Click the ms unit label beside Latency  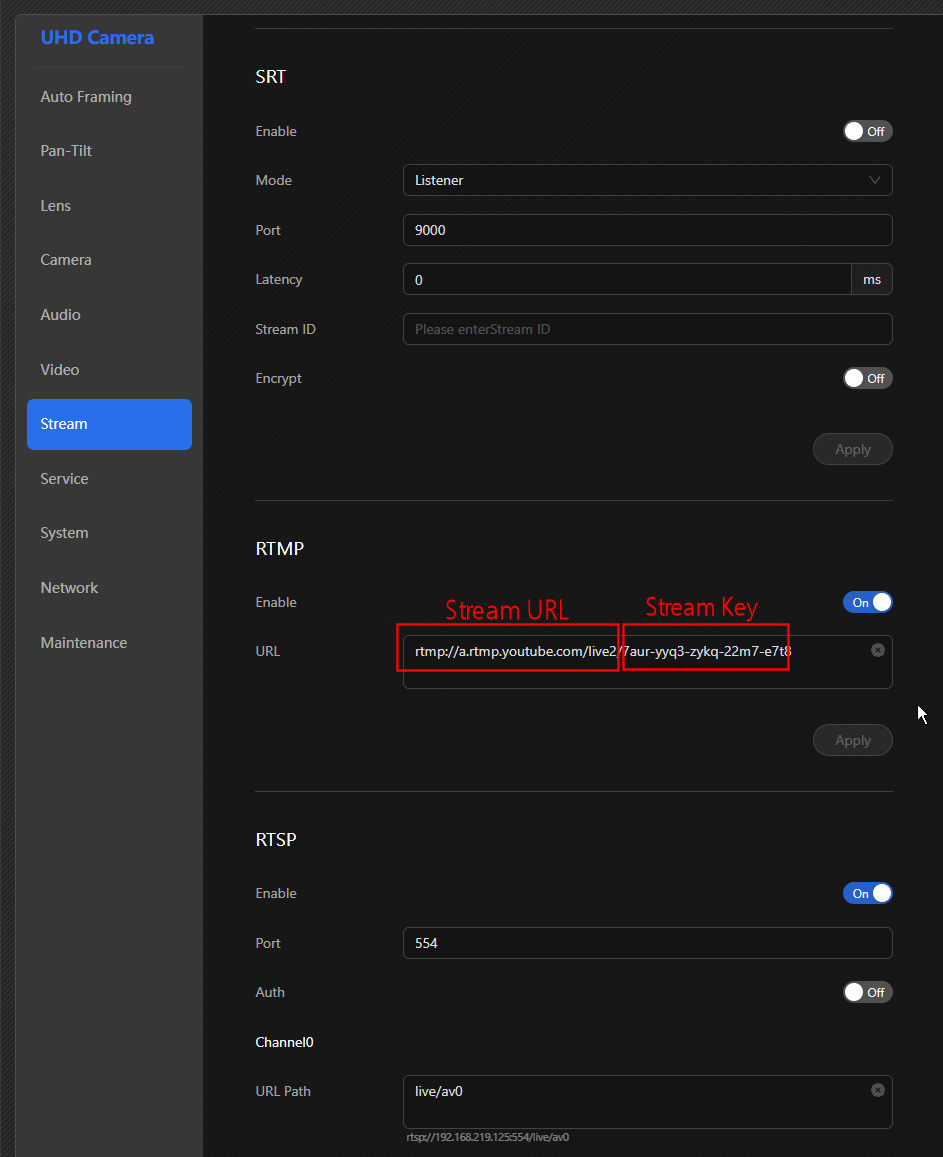click(x=872, y=280)
